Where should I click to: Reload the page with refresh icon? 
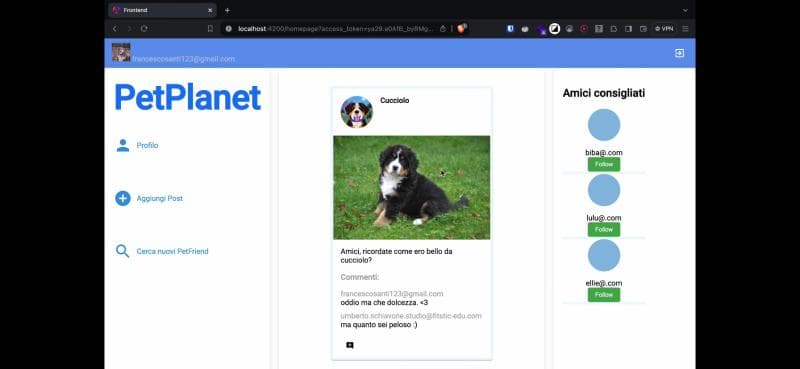(144, 29)
